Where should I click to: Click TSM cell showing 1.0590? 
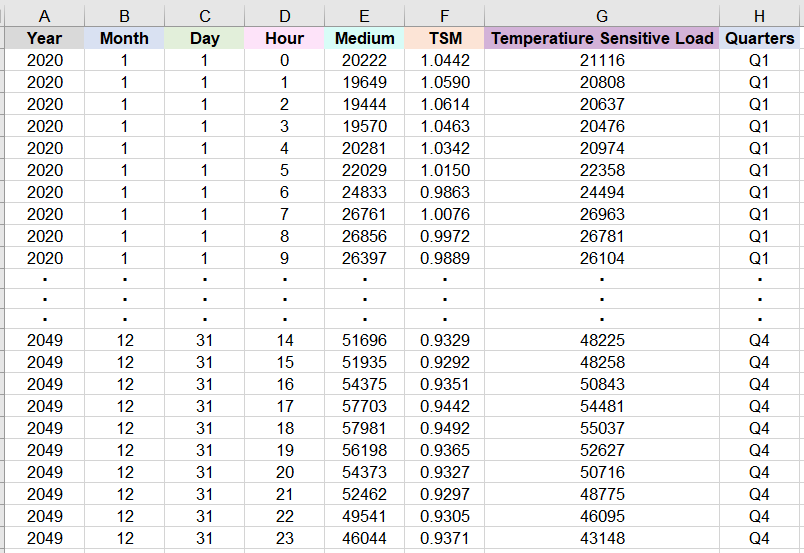(445, 82)
